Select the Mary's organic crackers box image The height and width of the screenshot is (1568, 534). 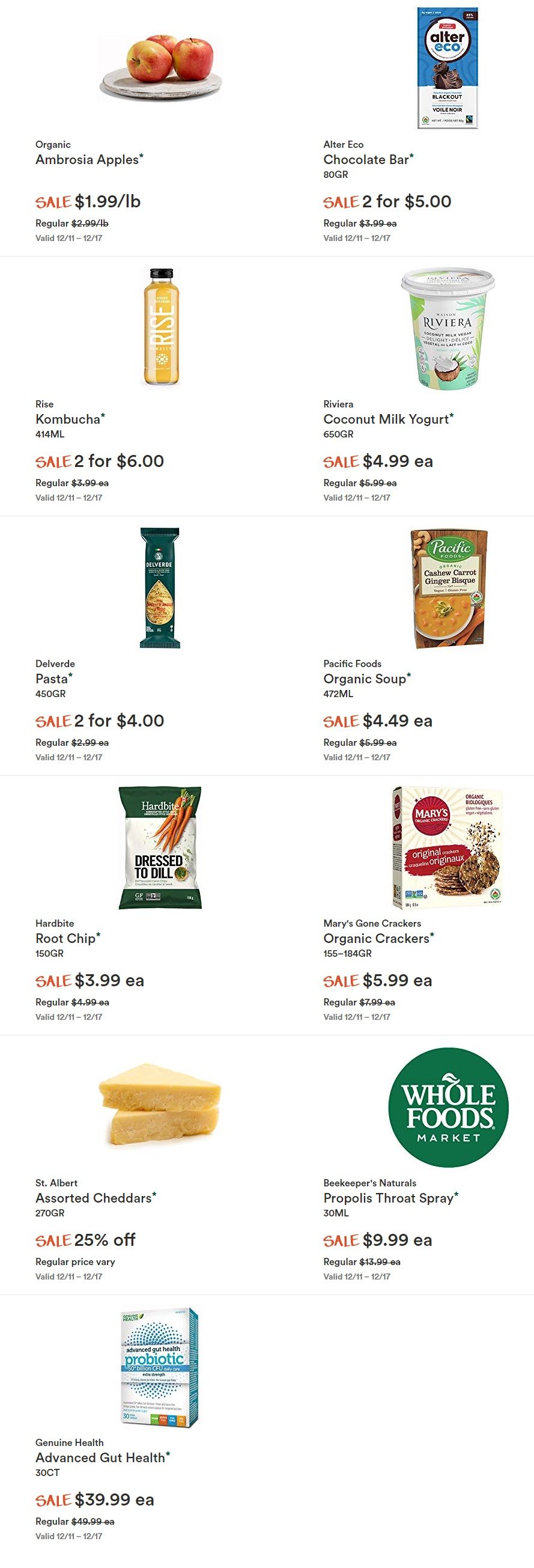(448, 847)
